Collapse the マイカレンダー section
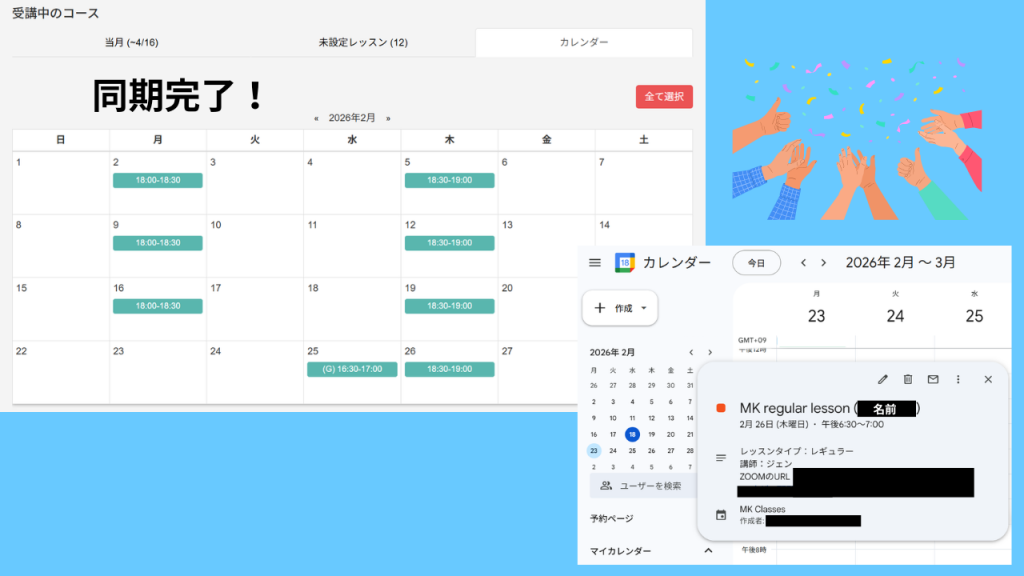Viewport: 1024px width, 576px height. pos(709,551)
